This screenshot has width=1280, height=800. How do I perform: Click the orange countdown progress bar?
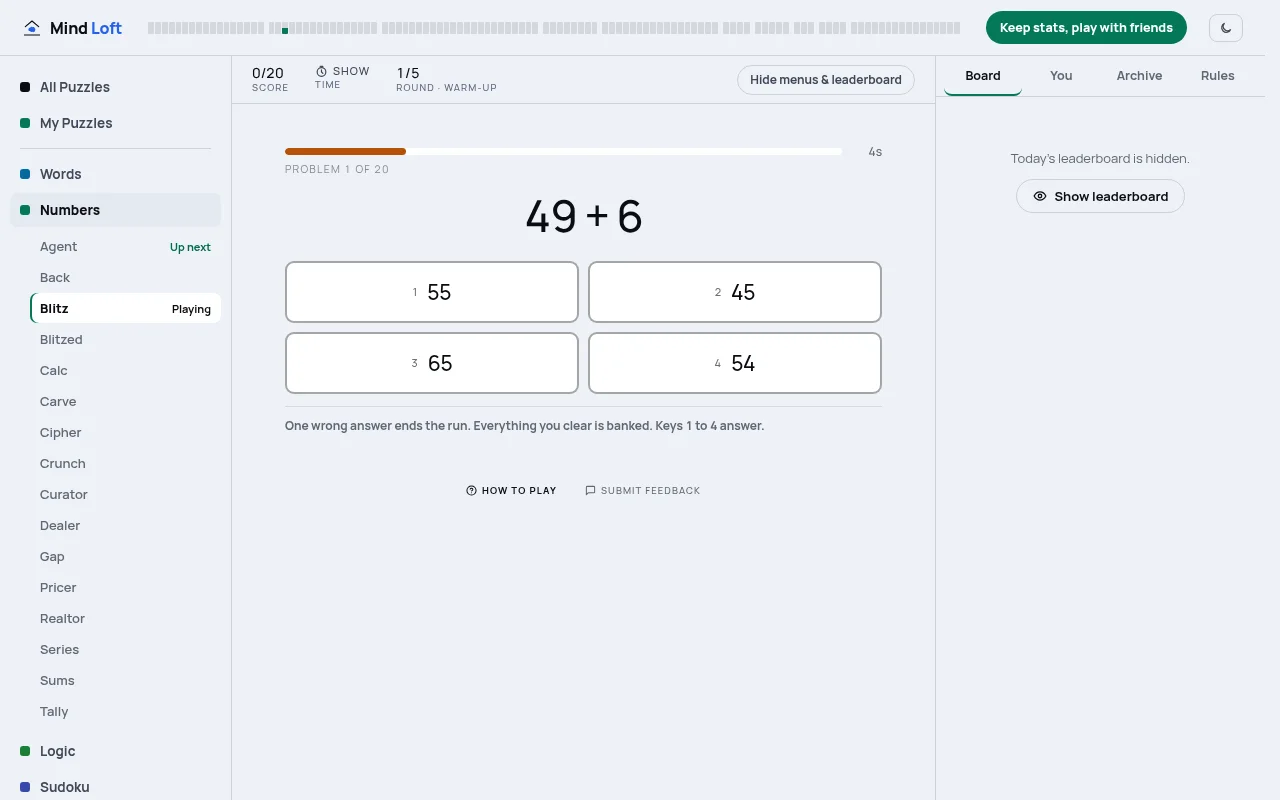(345, 152)
